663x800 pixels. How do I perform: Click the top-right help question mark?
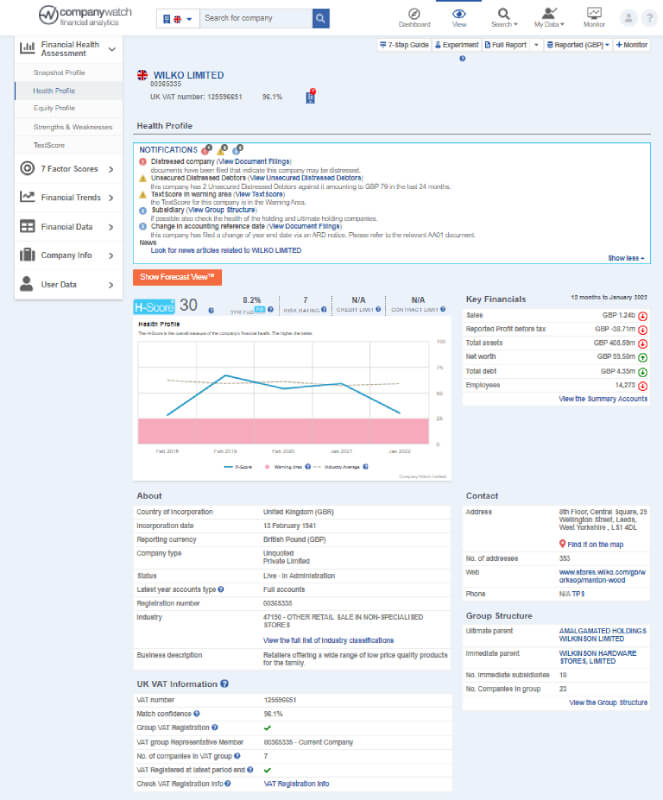pyautogui.click(x=649, y=18)
